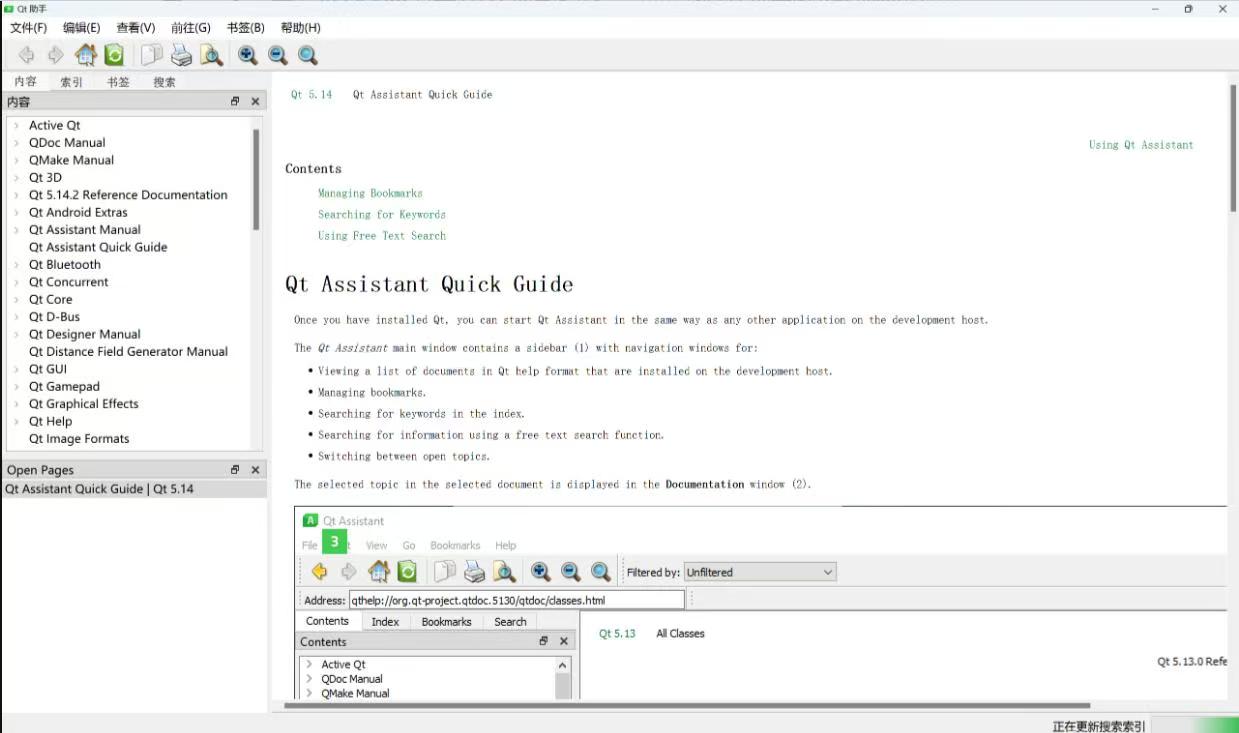The image size is (1239, 733).
Task: Float the 内容 panel
Action: [x=235, y=101]
